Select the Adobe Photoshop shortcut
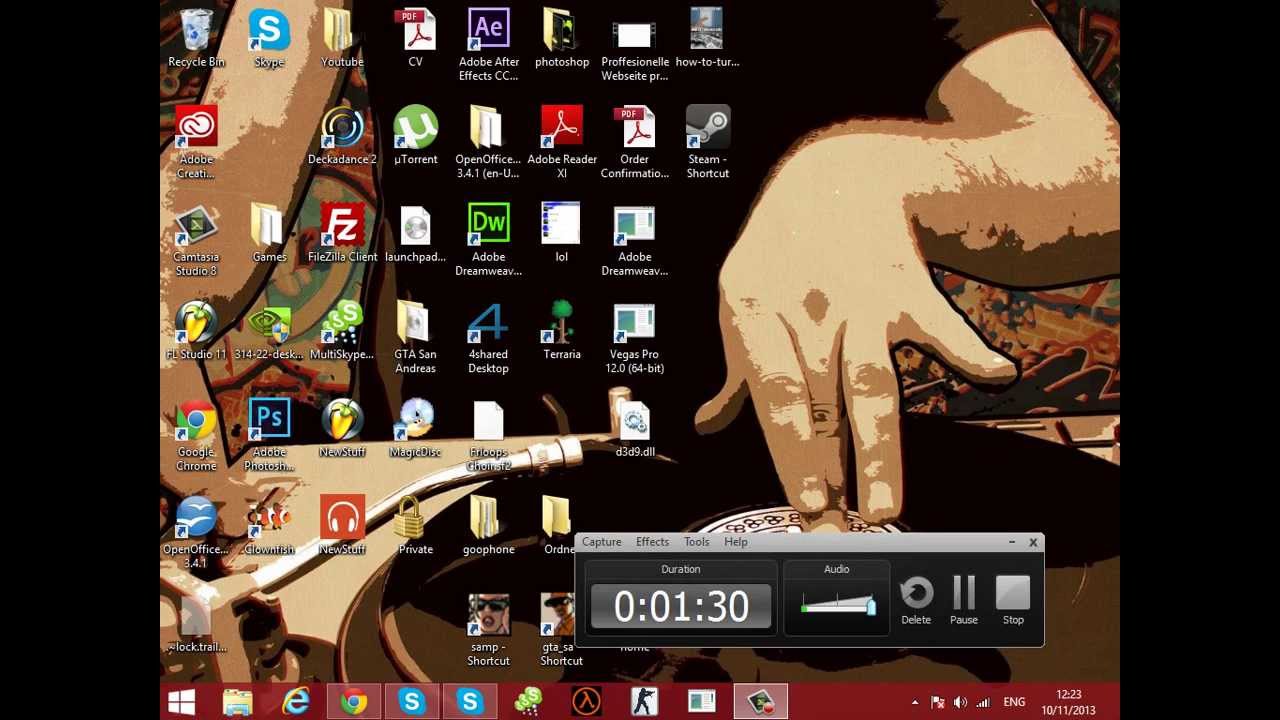1280x720 pixels. pos(269,436)
